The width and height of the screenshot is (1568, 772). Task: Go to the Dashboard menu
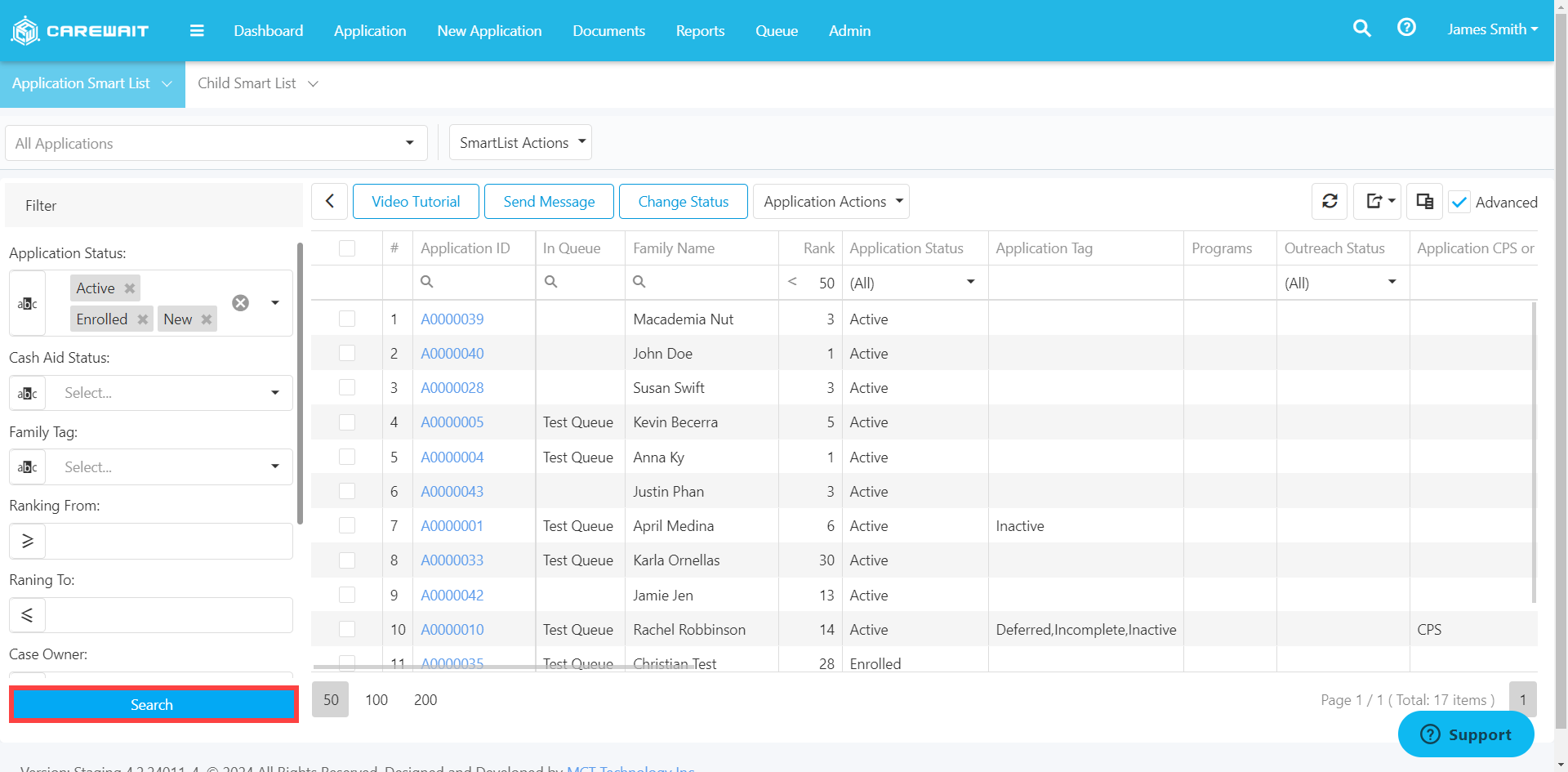(x=268, y=31)
